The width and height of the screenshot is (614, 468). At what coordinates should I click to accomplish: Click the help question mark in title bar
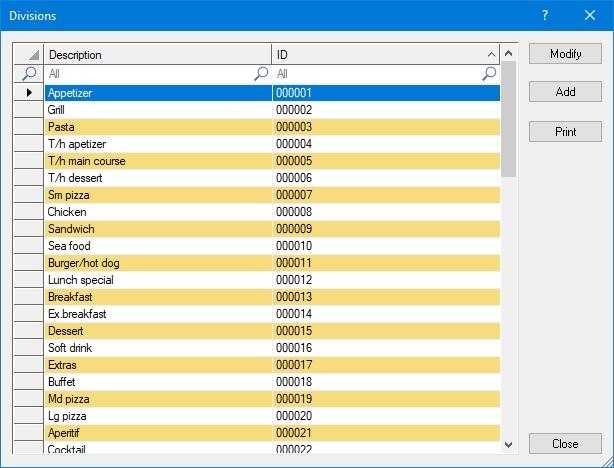pyautogui.click(x=544, y=16)
